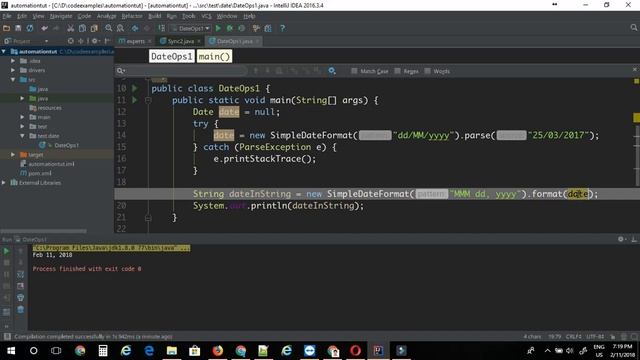Expand the .idea folder

(13, 61)
